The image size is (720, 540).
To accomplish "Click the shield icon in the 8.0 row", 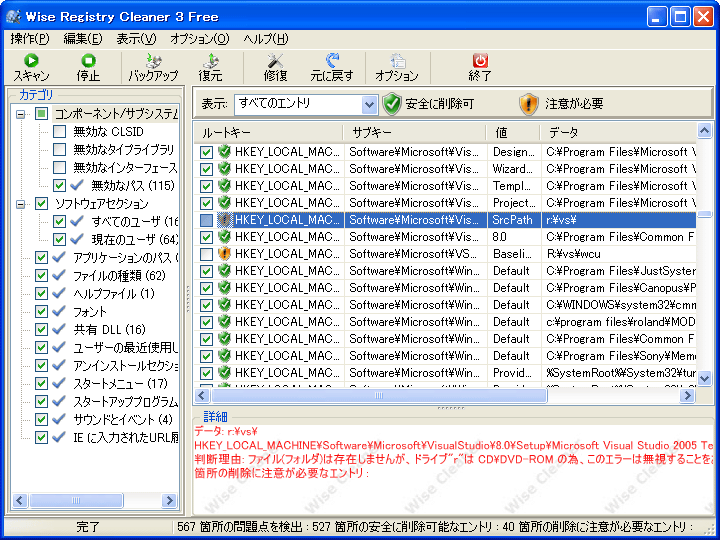I will tap(224, 236).
